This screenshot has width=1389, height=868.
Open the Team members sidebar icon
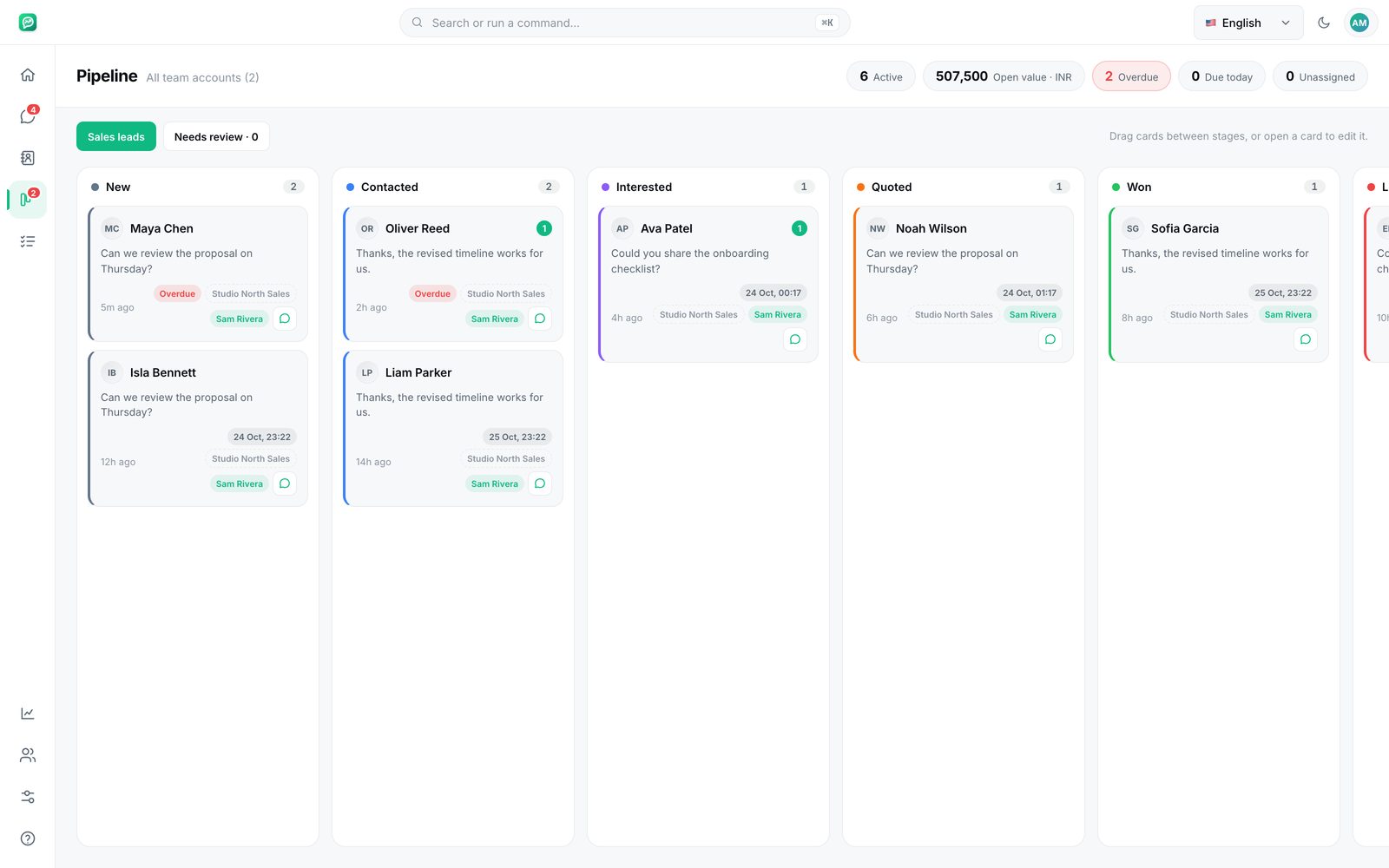28,755
